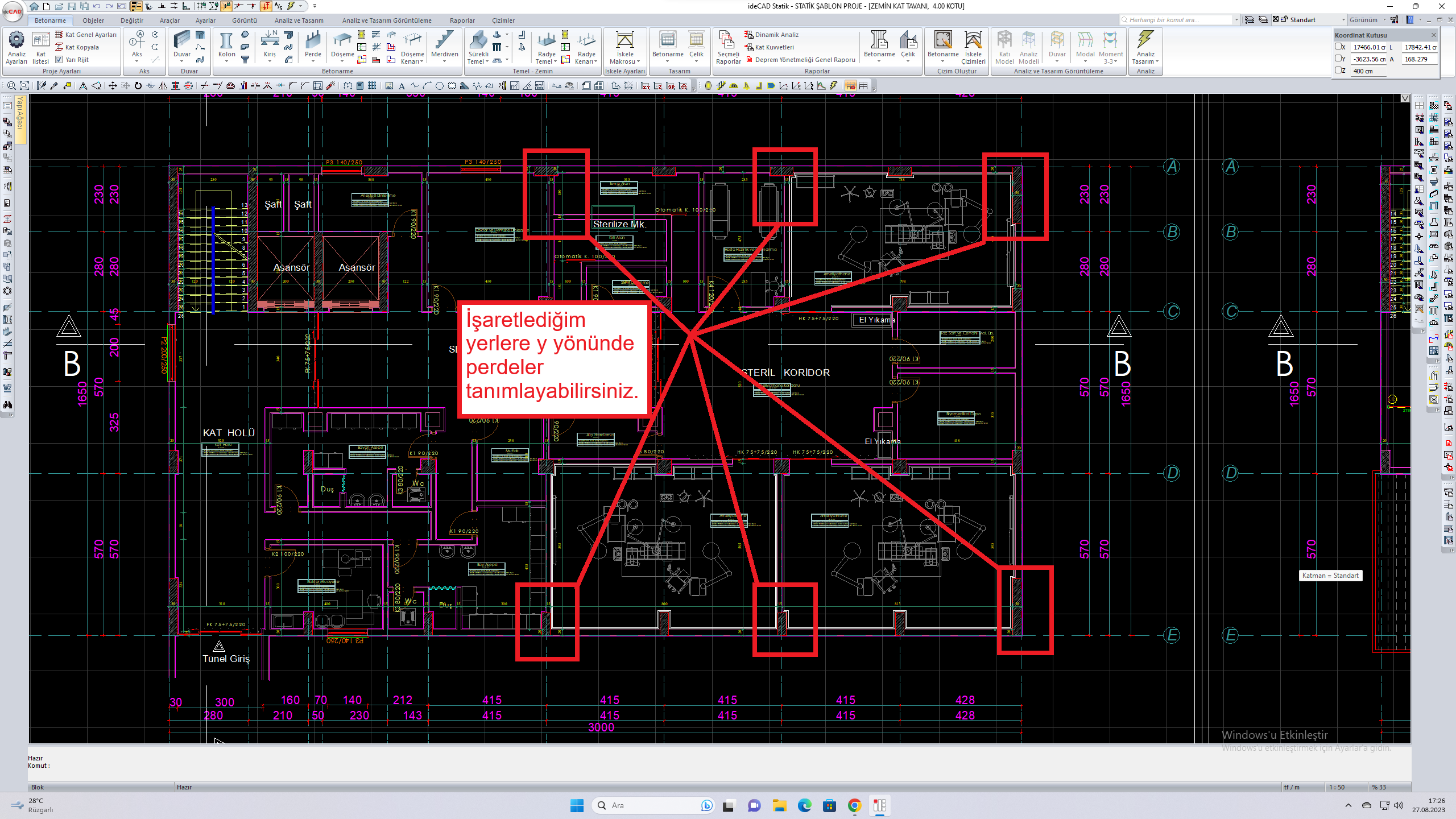Toggle the Yarı Rijit checkbox
The width and height of the screenshot is (1456, 819).
coord(59,59)
